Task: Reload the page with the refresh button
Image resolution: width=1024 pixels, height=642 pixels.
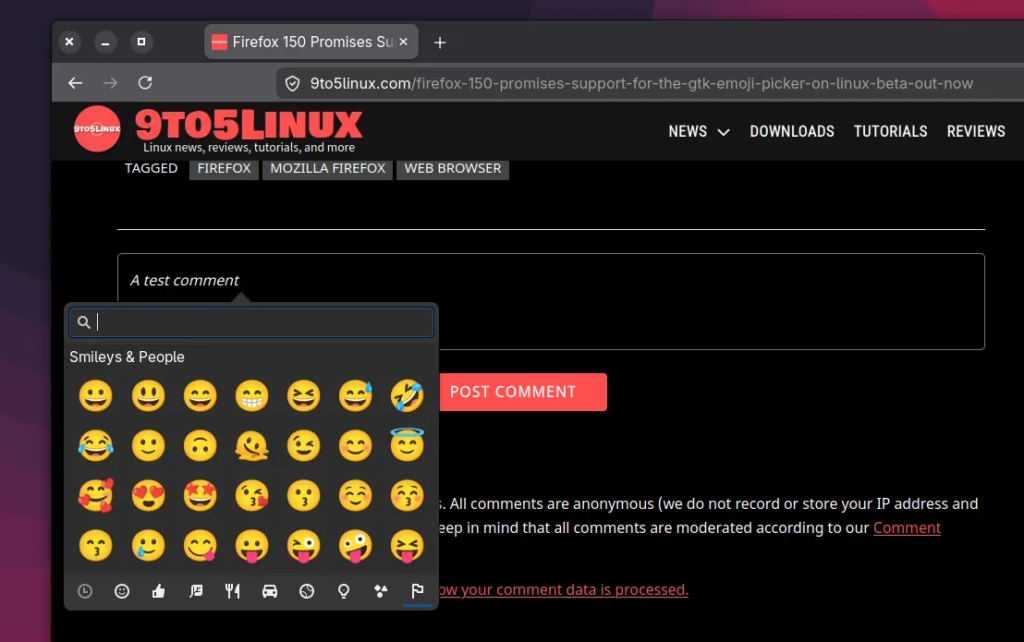Action: click(x=145, y=83)
